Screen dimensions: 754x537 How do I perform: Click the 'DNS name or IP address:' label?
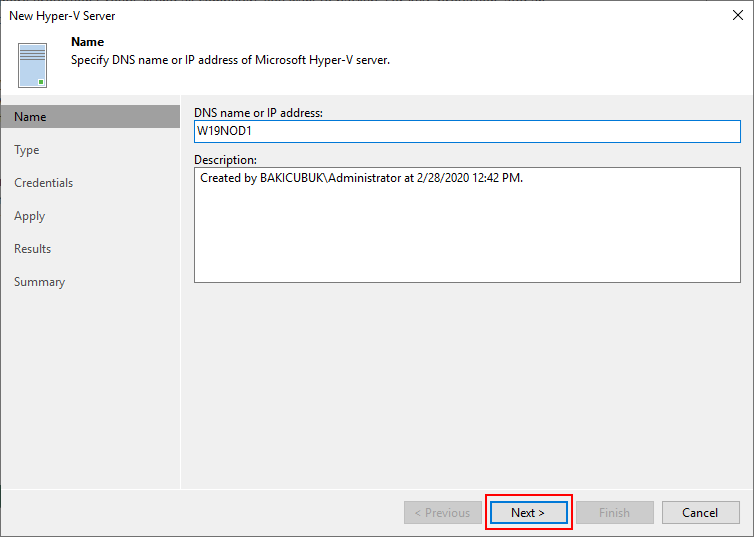pos(258,113)
